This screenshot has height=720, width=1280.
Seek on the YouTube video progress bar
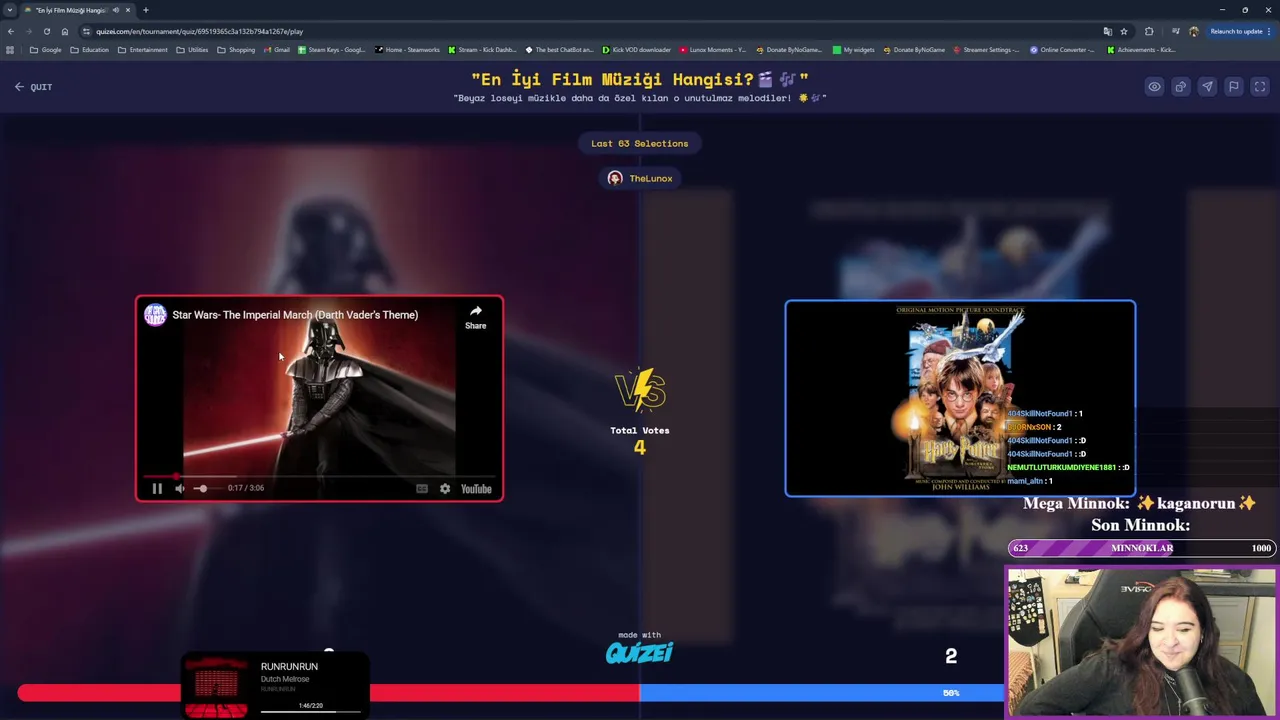click(x=319, y=477)
